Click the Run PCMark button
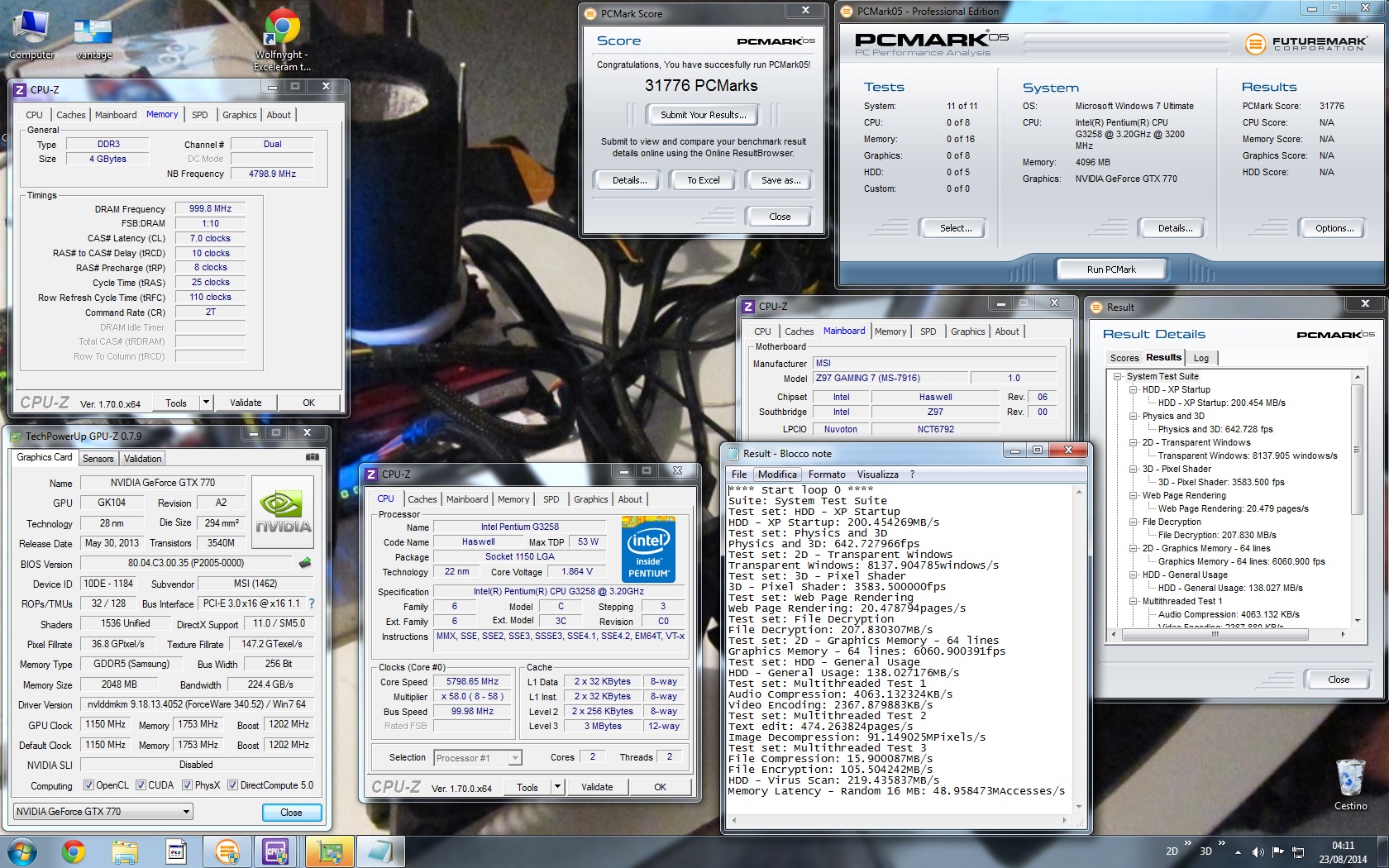Image resolution: width=1389 pixels, height=868 pixels. click(1111, 269)
